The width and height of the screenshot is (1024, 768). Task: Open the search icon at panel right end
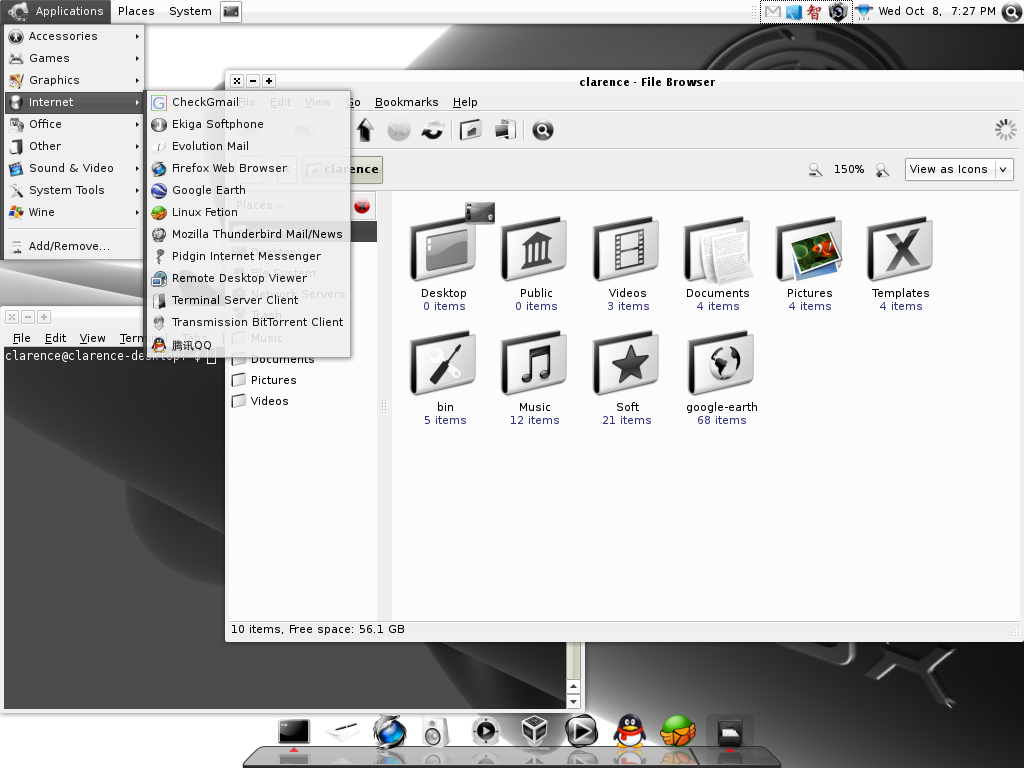point(1011,11)
